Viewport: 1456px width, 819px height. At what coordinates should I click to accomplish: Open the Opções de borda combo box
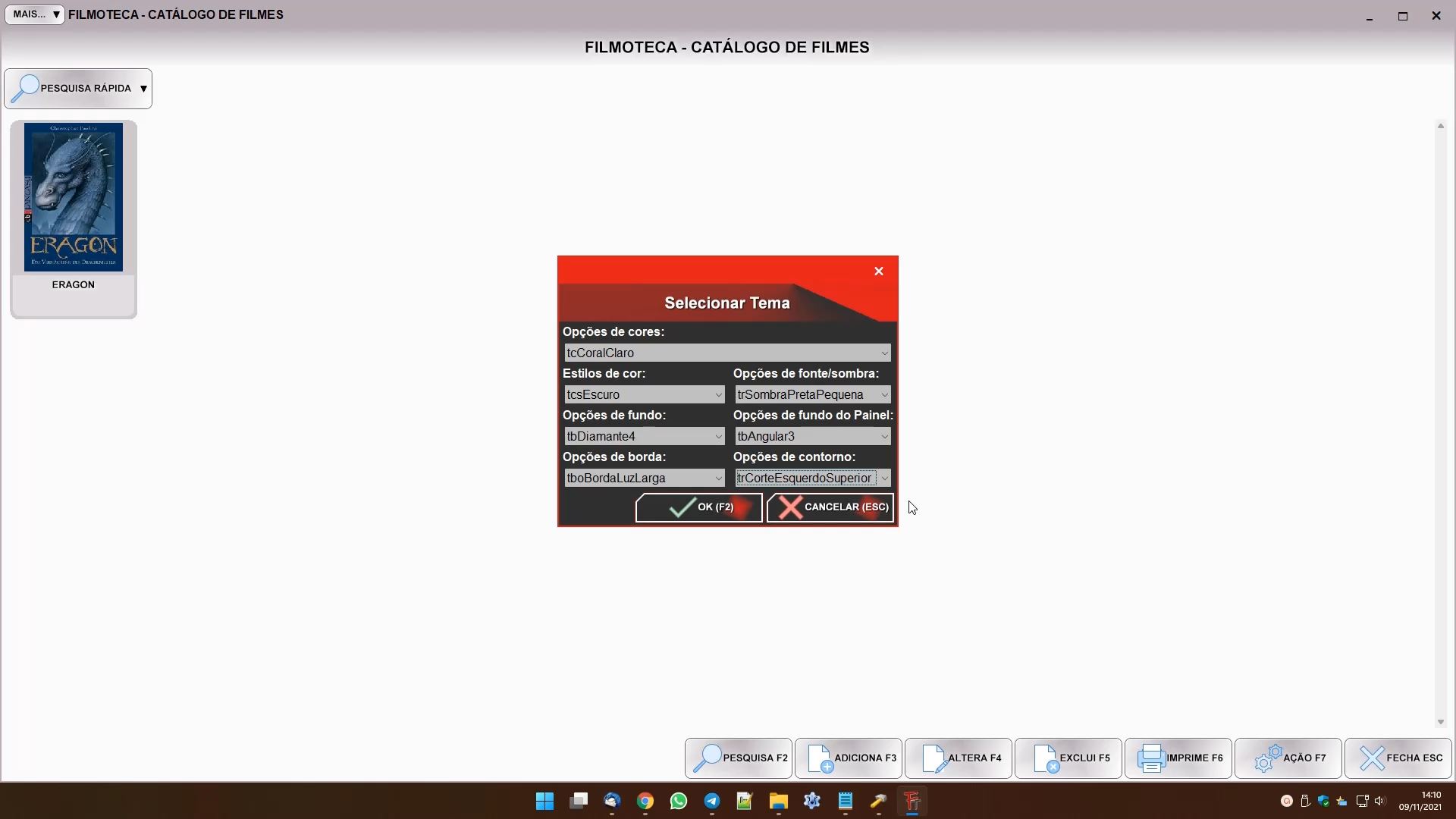tap(717, 478)
